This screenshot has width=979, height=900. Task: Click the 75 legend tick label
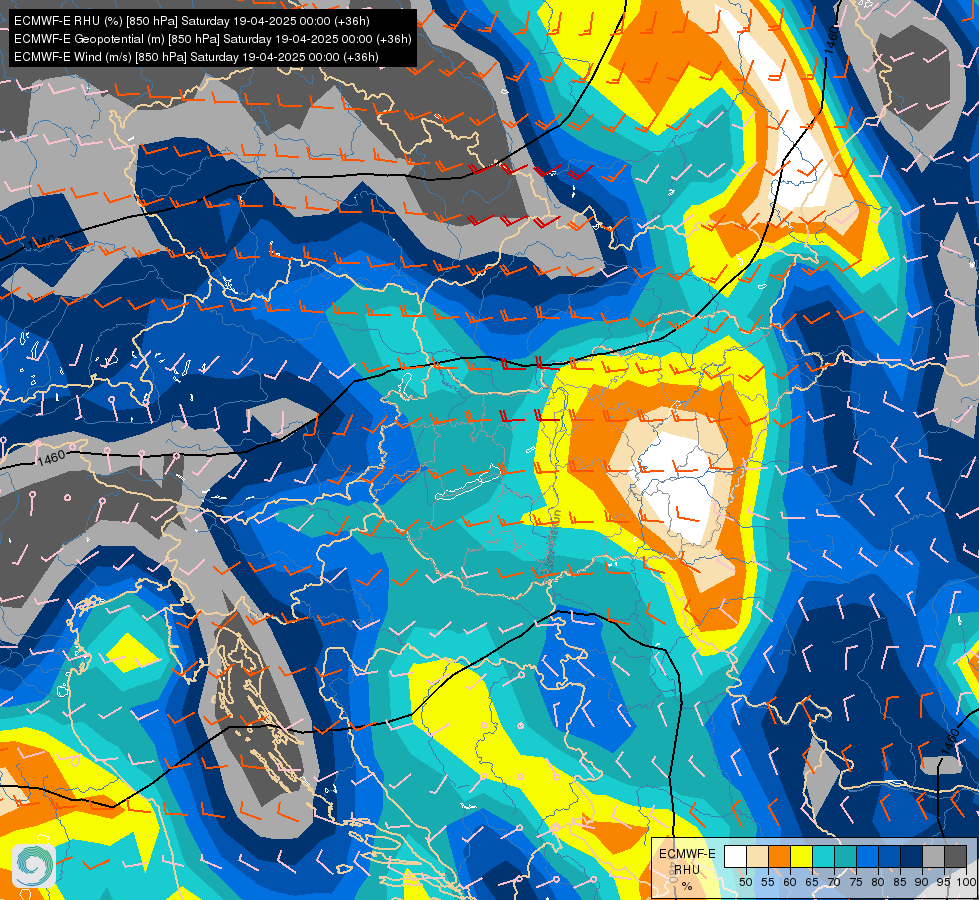tap(856, 883)
